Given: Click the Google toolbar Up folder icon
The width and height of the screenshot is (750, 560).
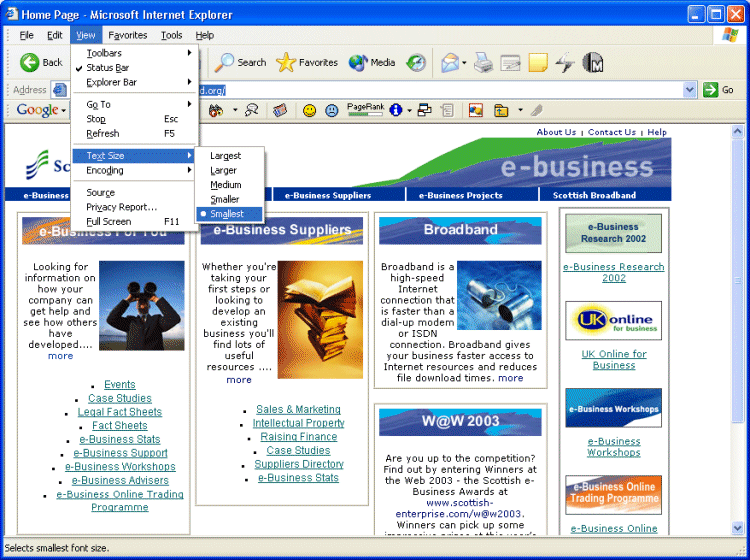Looking at the screenshot, I should (501, 110).
